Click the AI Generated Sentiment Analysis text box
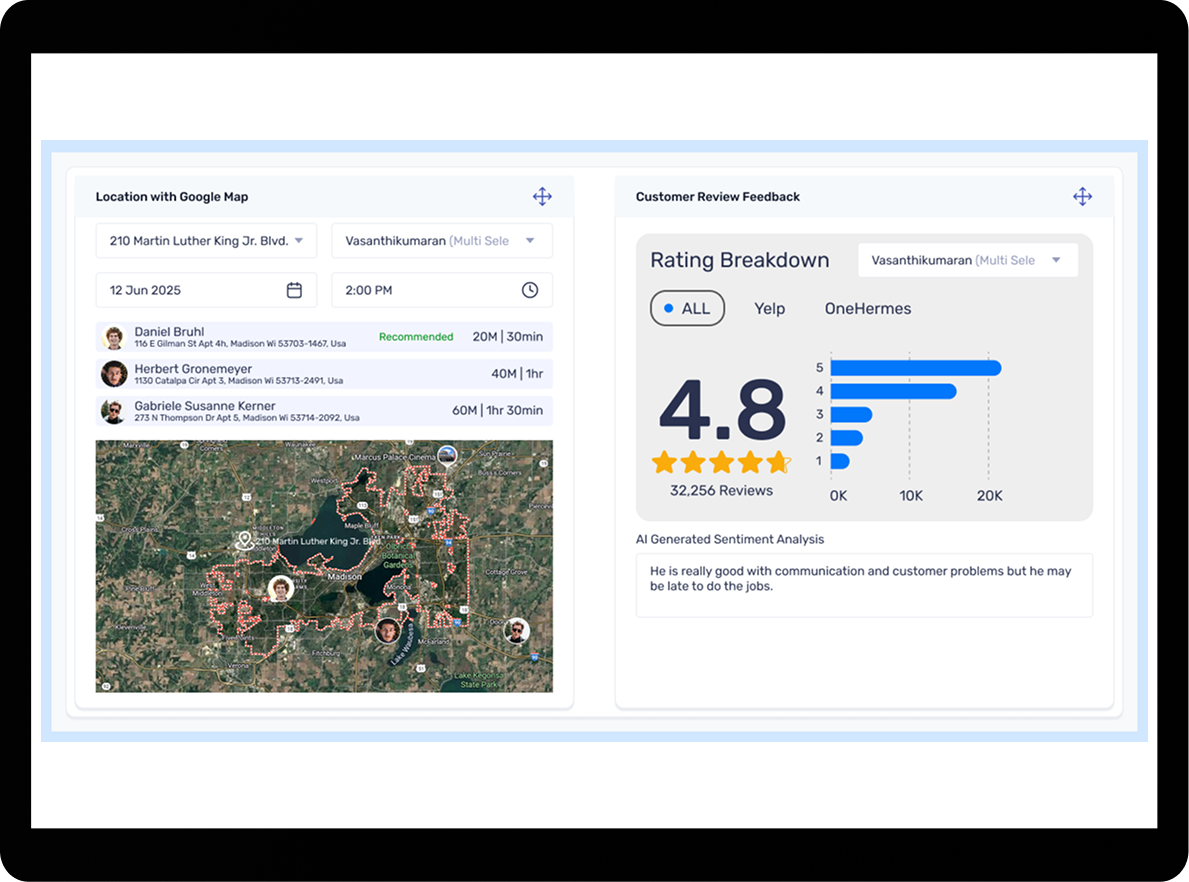This screenshot has width=1189, height=882. pos(864,585)
